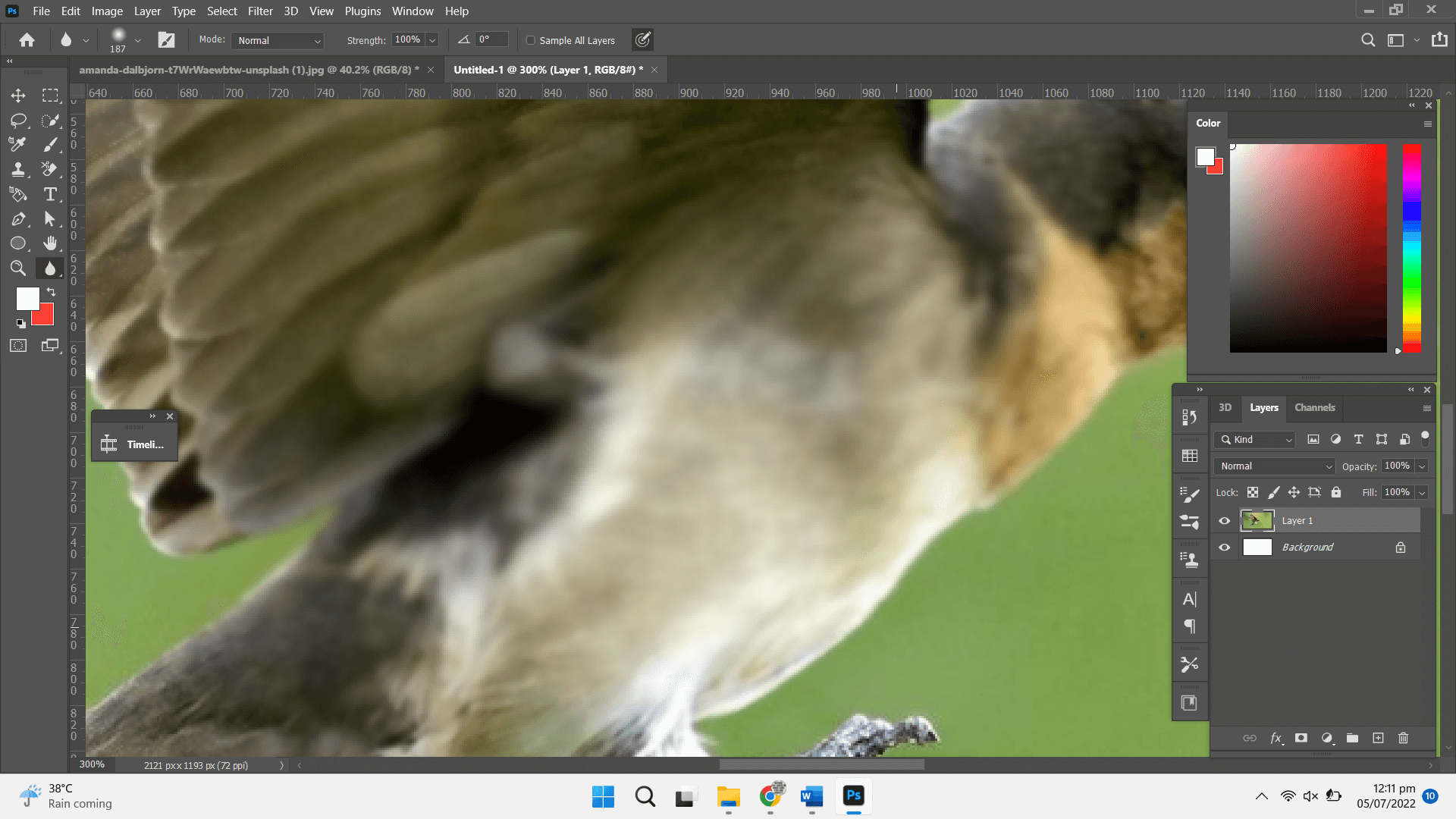Open the Strength dropdown arrow
This screenshot has width=1456, height=819.
click(432, 40)
